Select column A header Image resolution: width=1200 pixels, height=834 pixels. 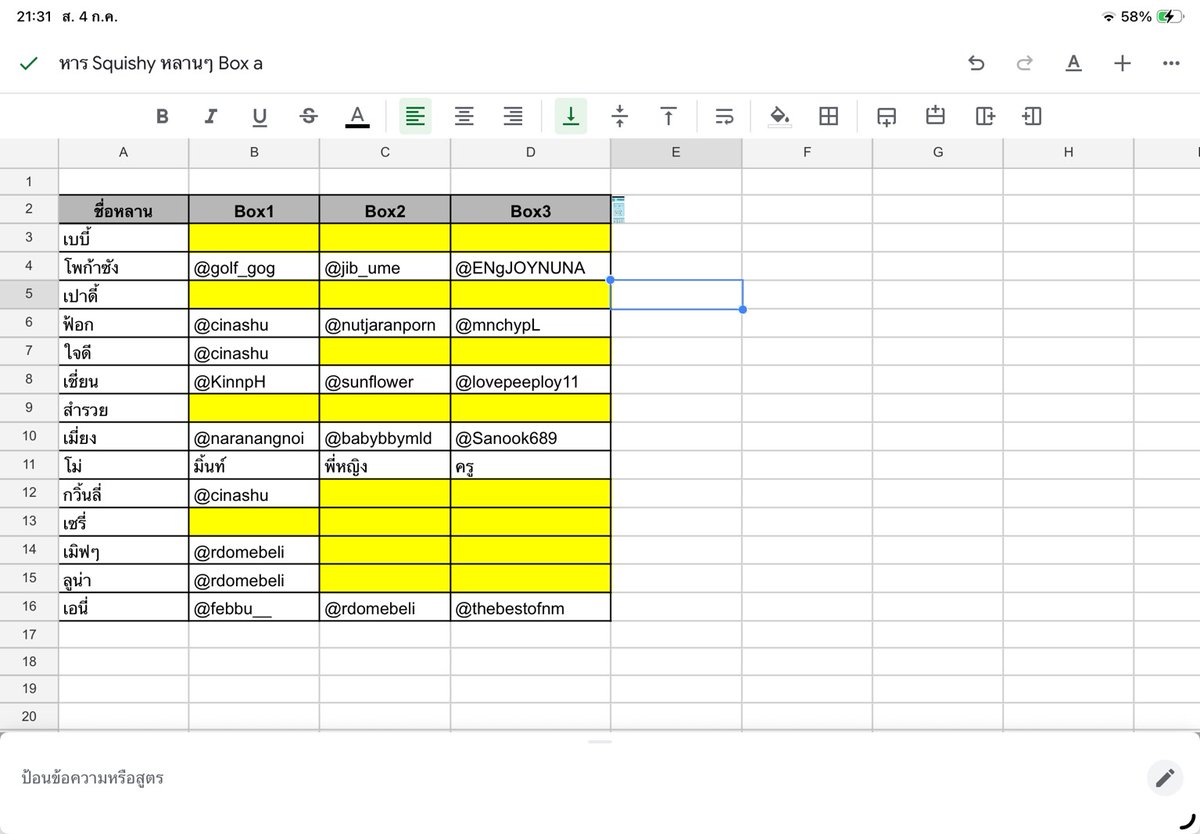coord(123,153)
